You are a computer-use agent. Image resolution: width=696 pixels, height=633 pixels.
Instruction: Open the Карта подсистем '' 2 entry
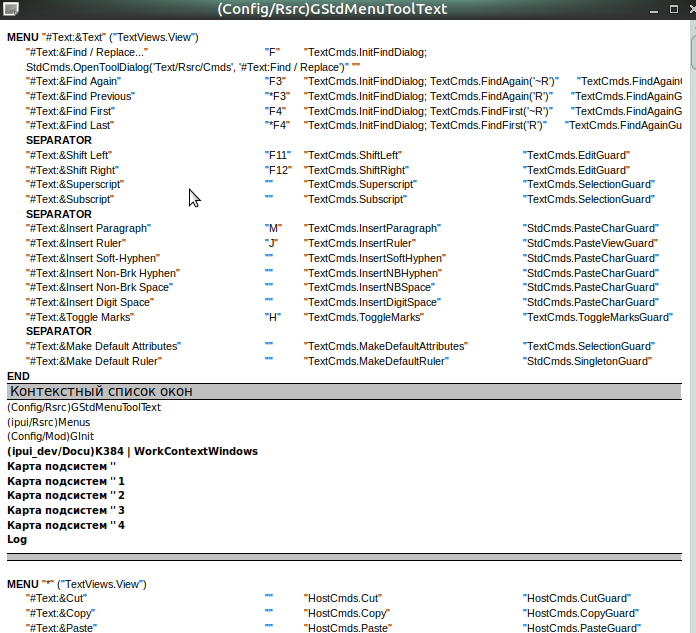tap(66, 495)
